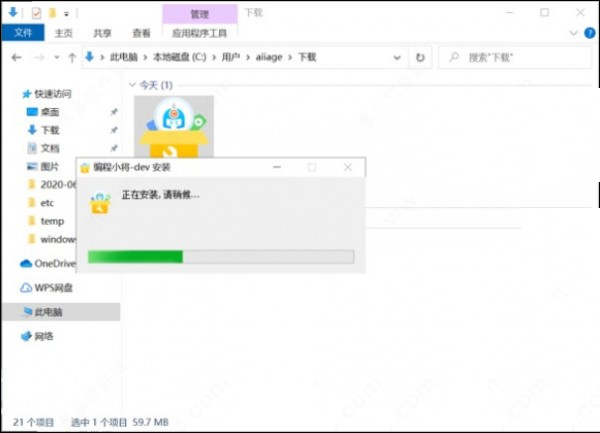Click the 正在安装, 请稍候... text

point(160,195)
